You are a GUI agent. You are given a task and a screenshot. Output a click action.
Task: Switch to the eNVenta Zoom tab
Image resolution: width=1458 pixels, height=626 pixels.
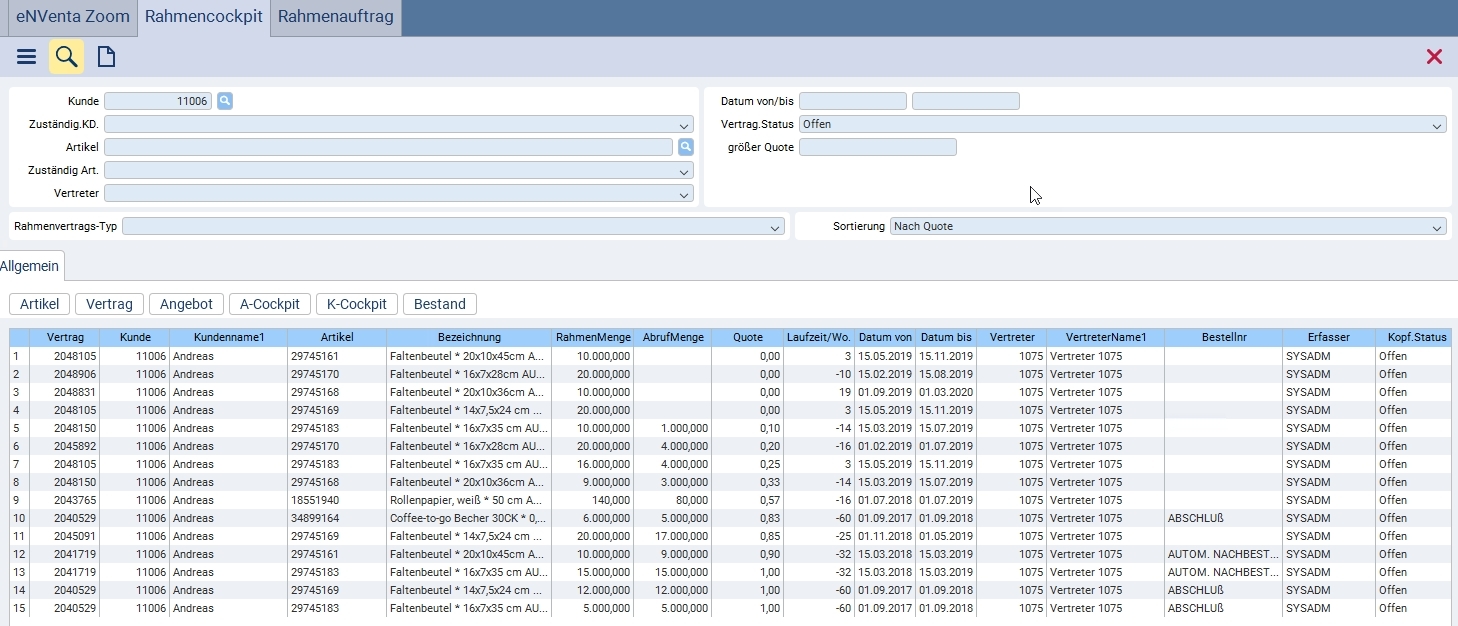coord(73,17)
